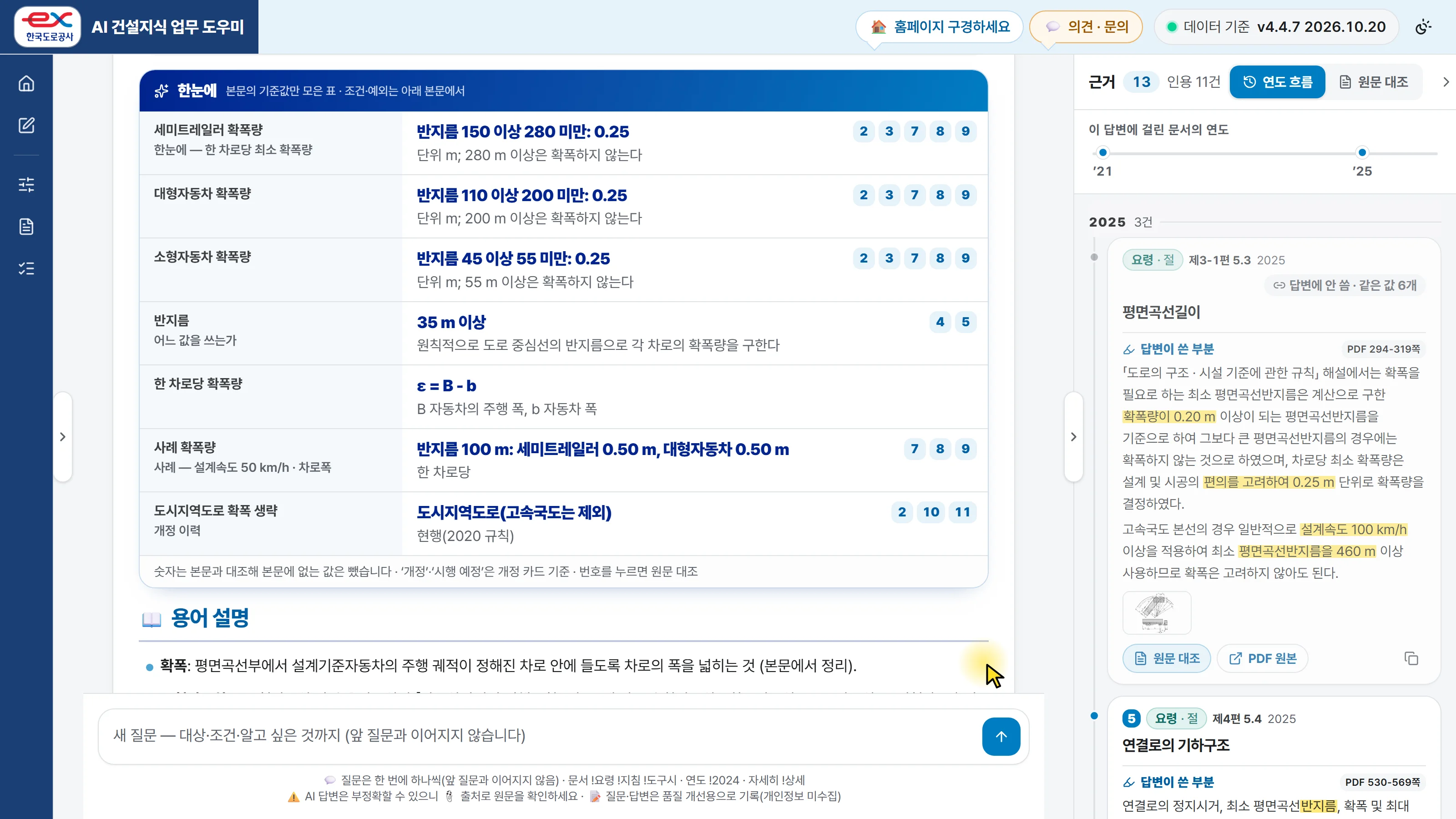Click citation 11 in the 도시지역도로 row
This screenshot has width=1456, height=819.
(963, 512)
